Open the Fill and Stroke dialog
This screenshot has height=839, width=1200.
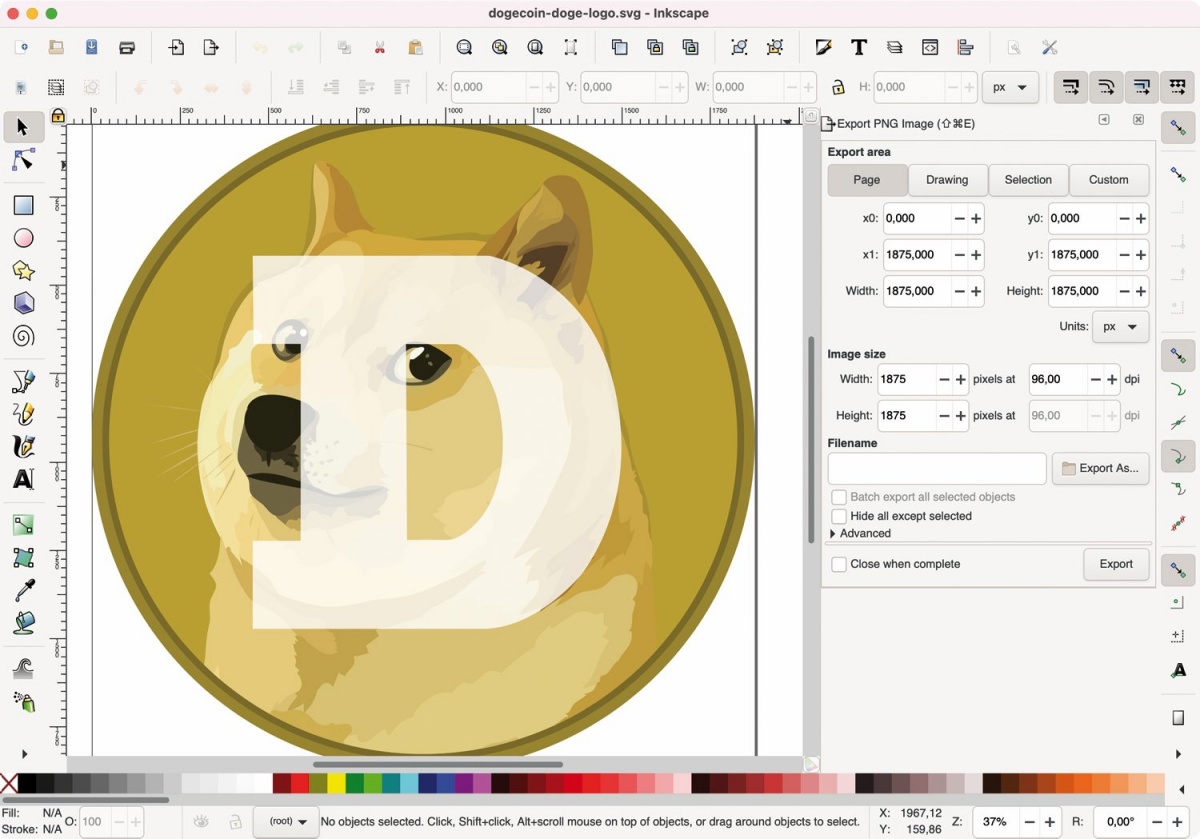[x=823, y=47]
